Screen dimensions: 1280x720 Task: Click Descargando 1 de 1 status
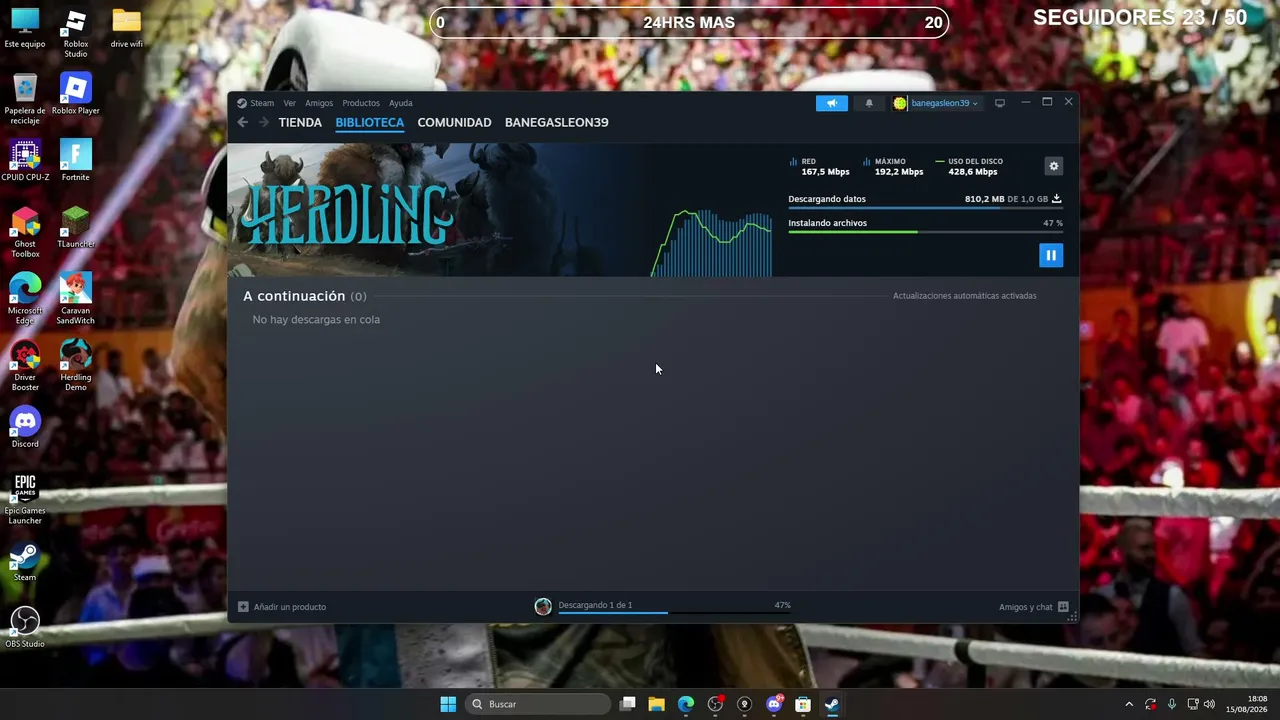click(x=595, y=605)
